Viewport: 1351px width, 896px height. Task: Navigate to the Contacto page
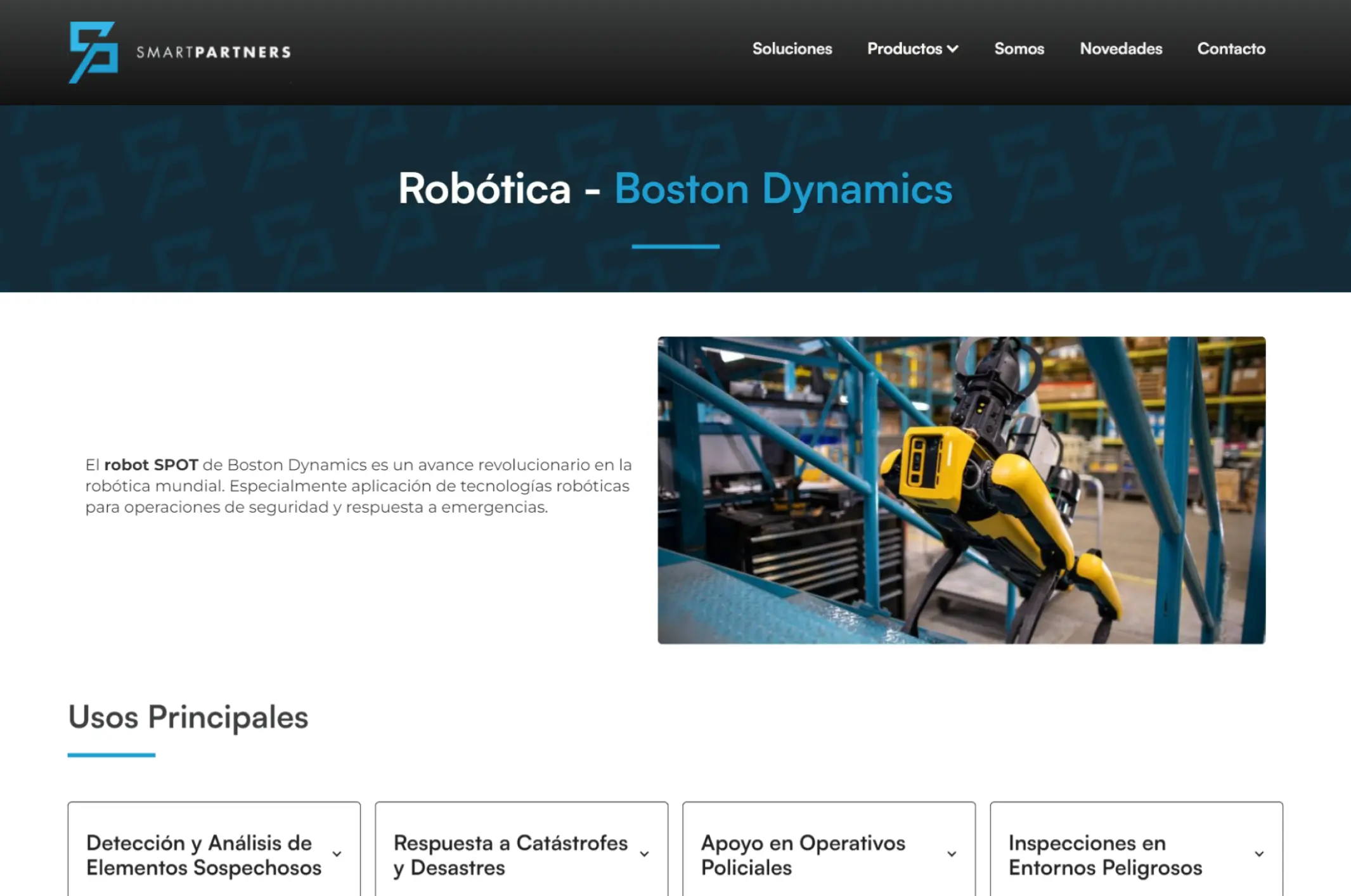(x=1231, y=49)
